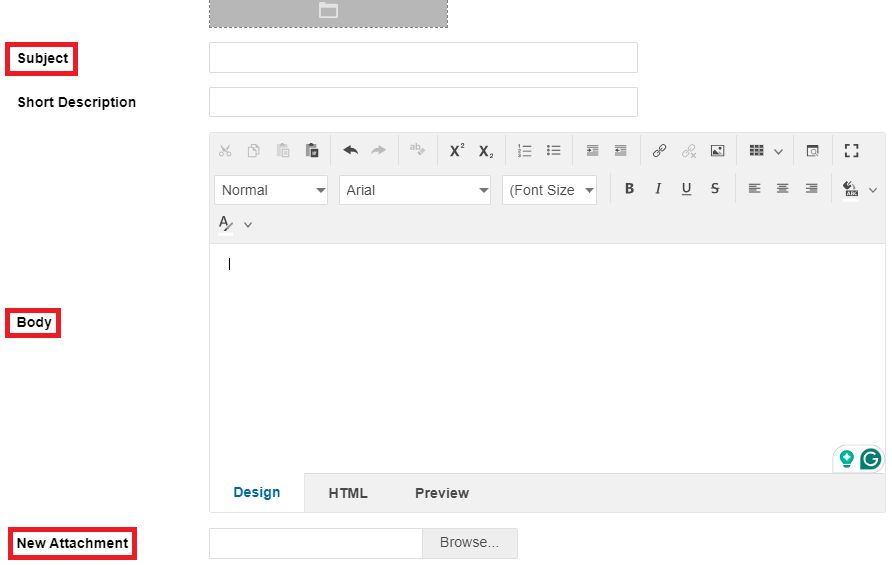Screen dimensions: 892x565
Task: Switch editor to full screen mode
Action: [x=852, y=151]
